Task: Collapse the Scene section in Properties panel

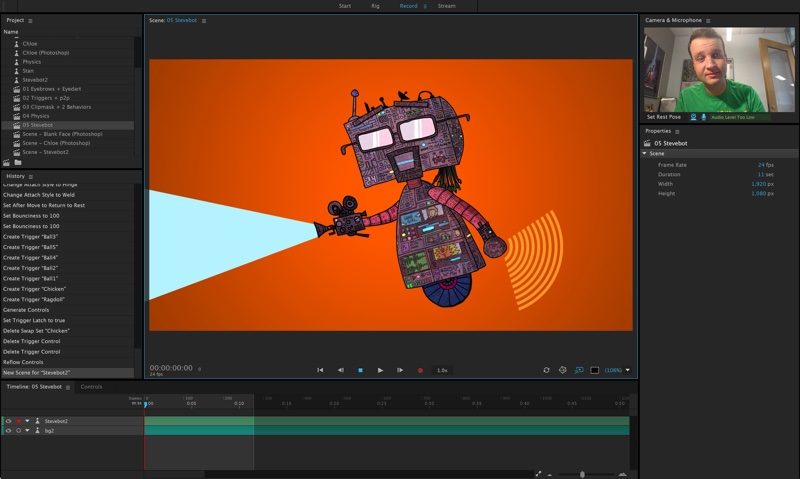Action: click(x=645, y=154)
